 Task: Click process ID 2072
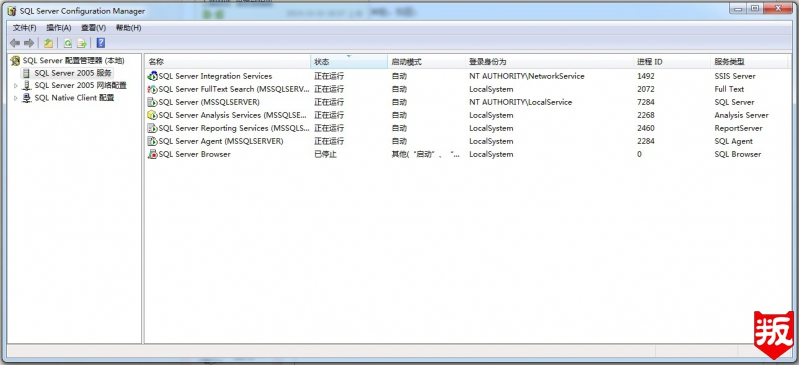(x=646, y=89)
